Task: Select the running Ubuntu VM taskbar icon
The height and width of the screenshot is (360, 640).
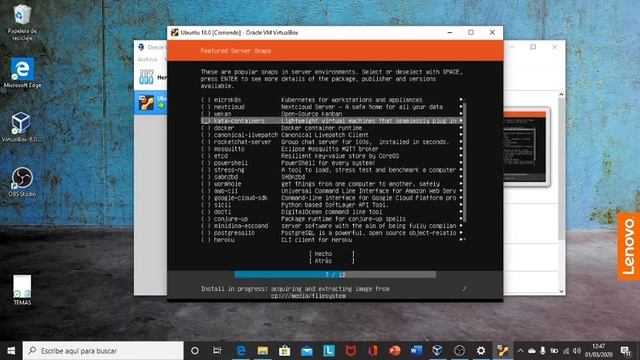Action: pyautogui.click(x=502, y=351)
